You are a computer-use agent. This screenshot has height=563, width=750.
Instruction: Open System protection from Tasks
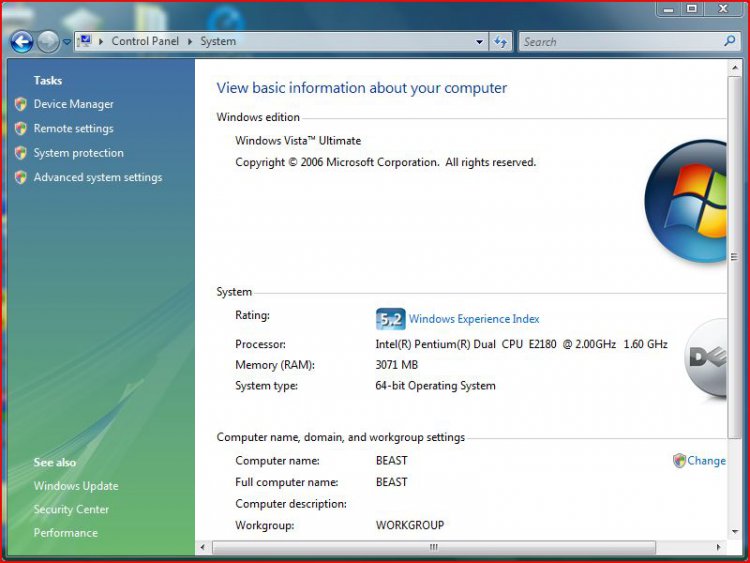click(78, 153)
